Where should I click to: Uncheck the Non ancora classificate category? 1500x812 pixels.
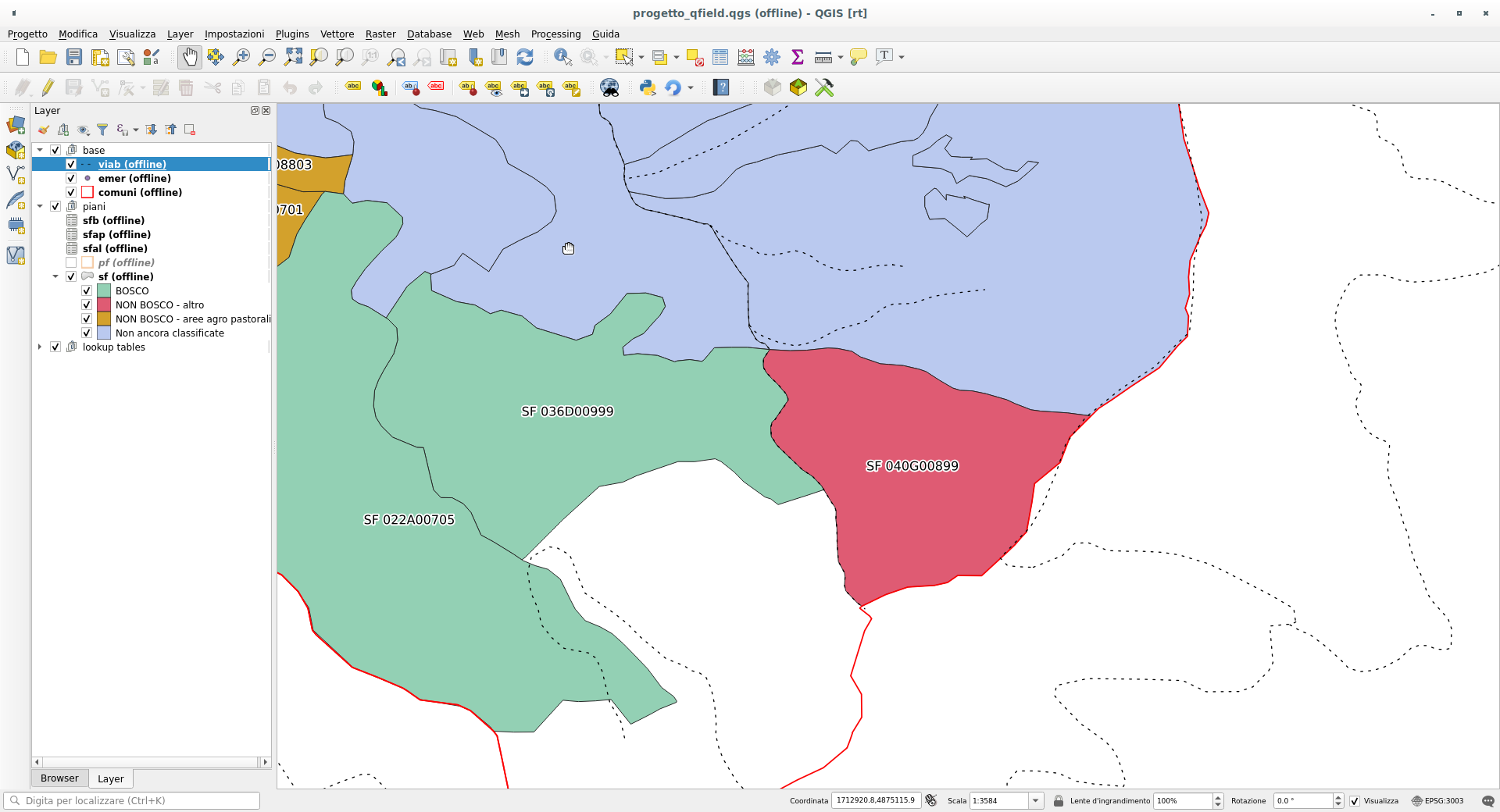[87, 333]
